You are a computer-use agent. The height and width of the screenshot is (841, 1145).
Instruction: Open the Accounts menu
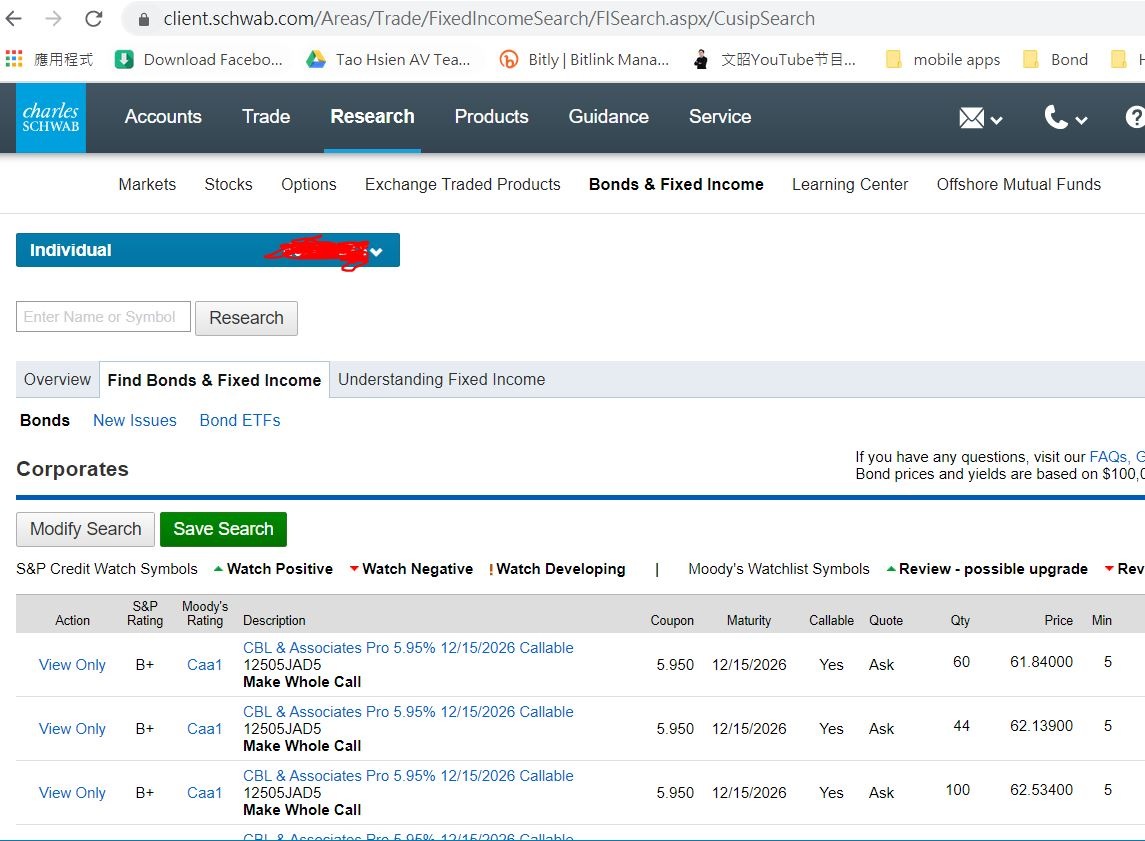tap(163, 117)
